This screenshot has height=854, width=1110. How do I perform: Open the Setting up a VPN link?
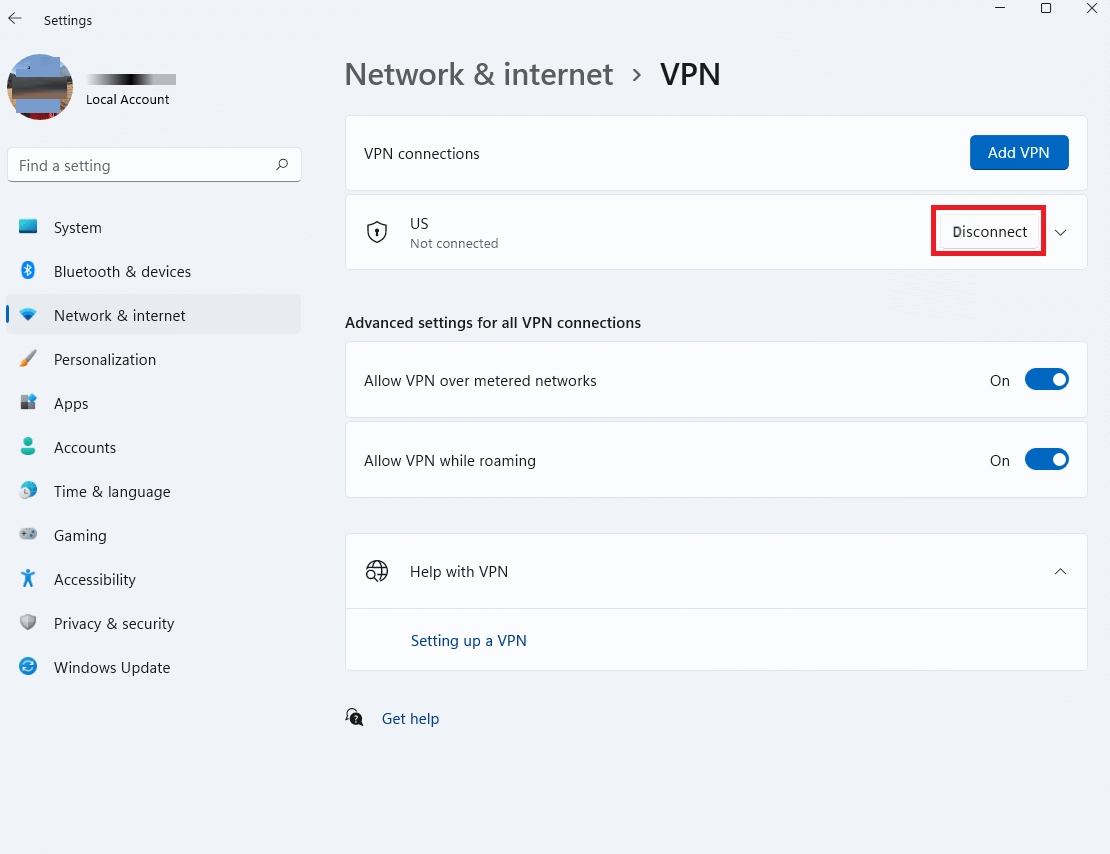click(468, 640)
